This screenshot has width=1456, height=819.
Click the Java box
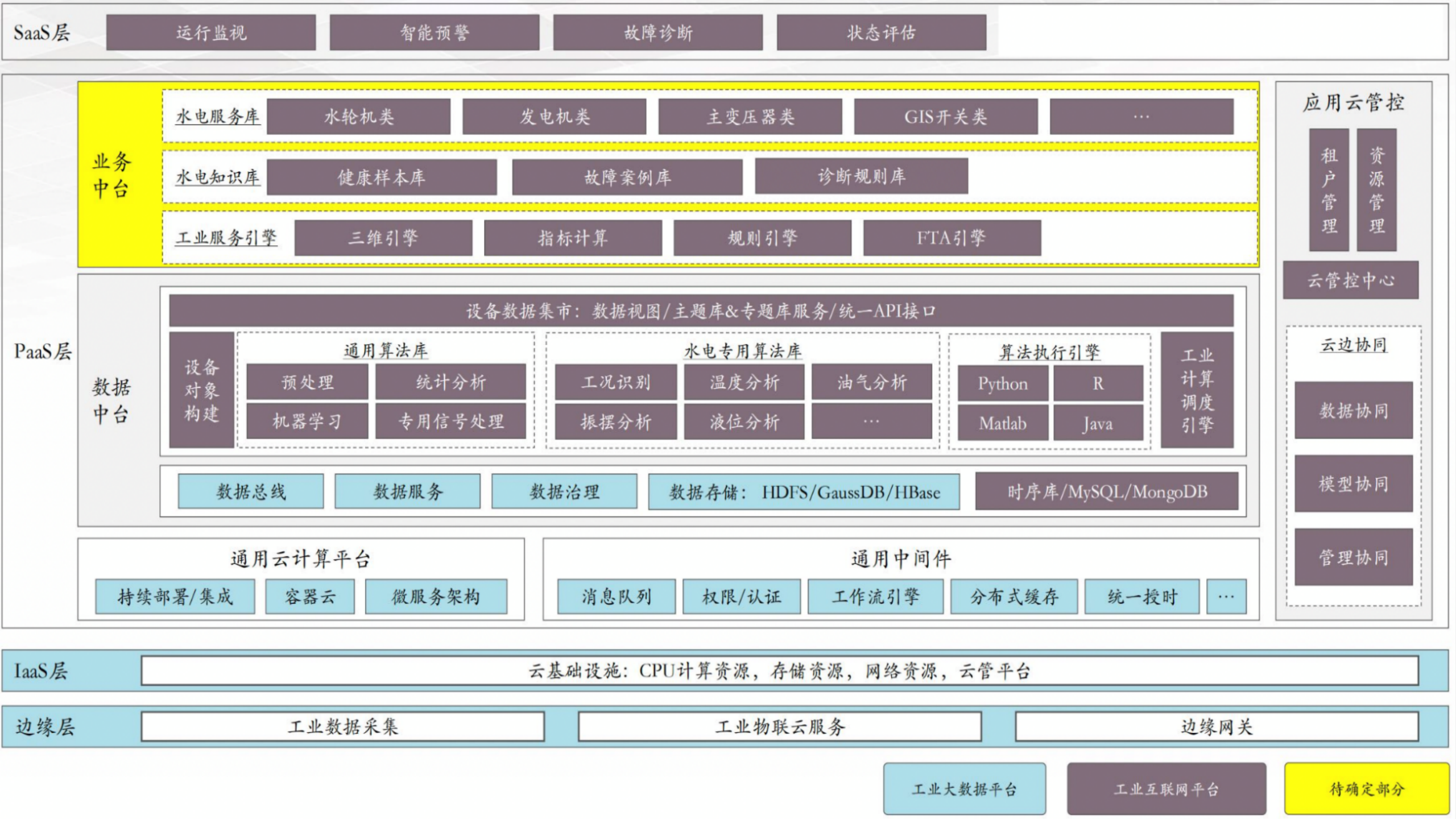click(x=1098, y=423)
